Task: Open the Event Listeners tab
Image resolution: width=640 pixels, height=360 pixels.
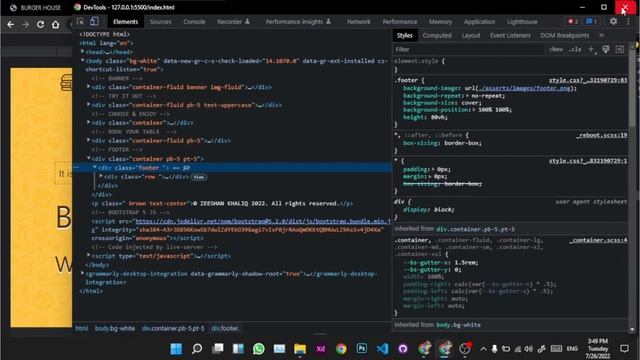Action: (510, 36)
